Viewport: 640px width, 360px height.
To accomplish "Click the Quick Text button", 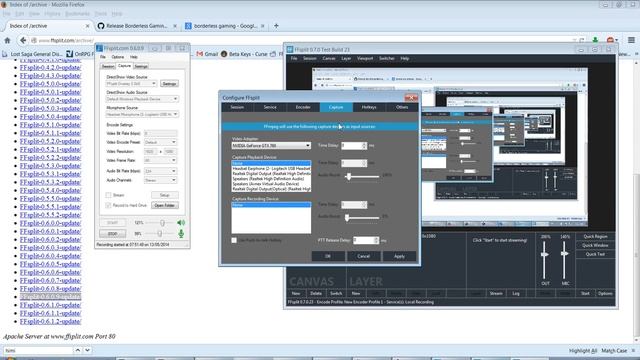I will [x=595, y=254].
